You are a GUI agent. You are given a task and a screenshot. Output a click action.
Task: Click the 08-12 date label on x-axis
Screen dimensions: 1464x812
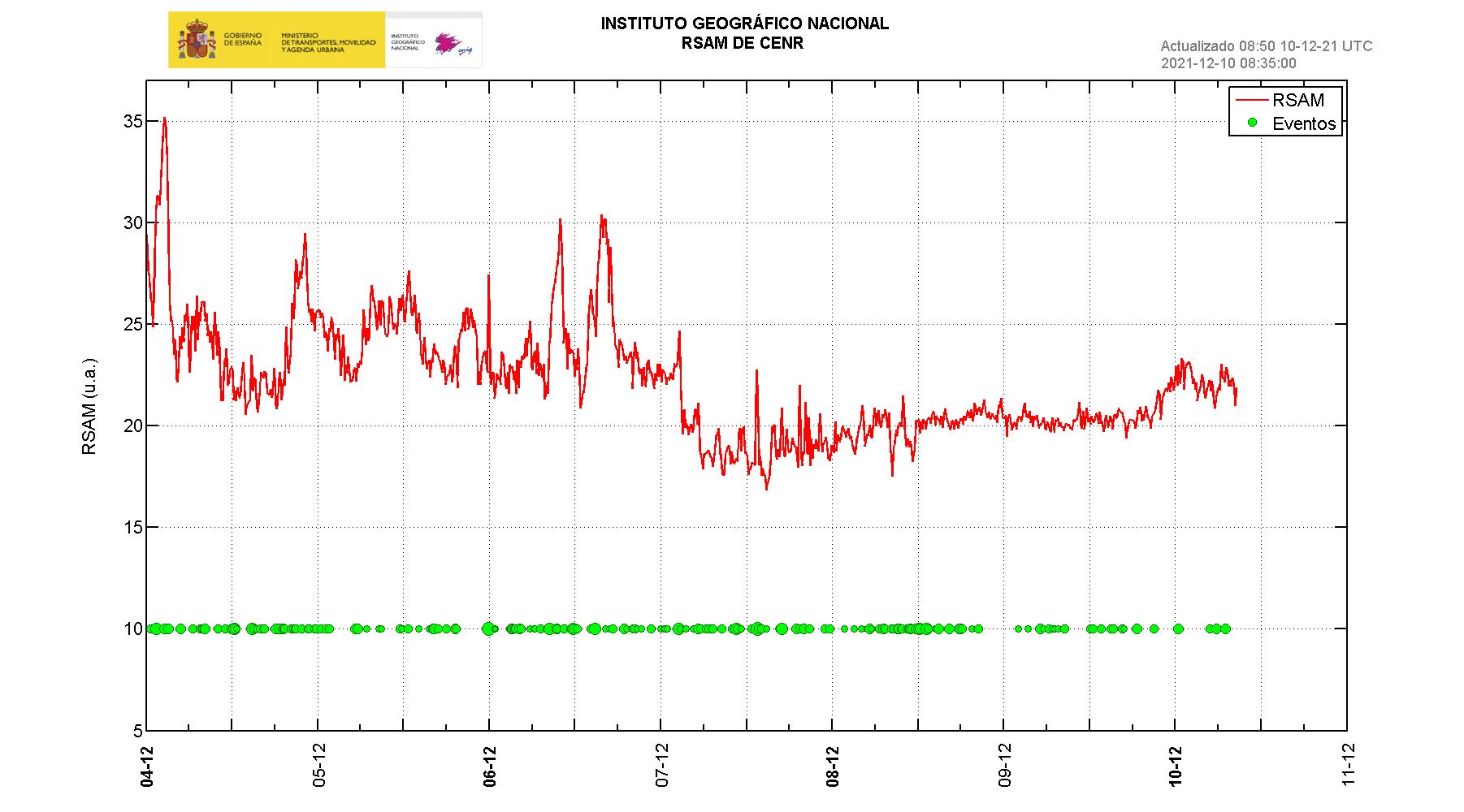[x=832, y=766]
